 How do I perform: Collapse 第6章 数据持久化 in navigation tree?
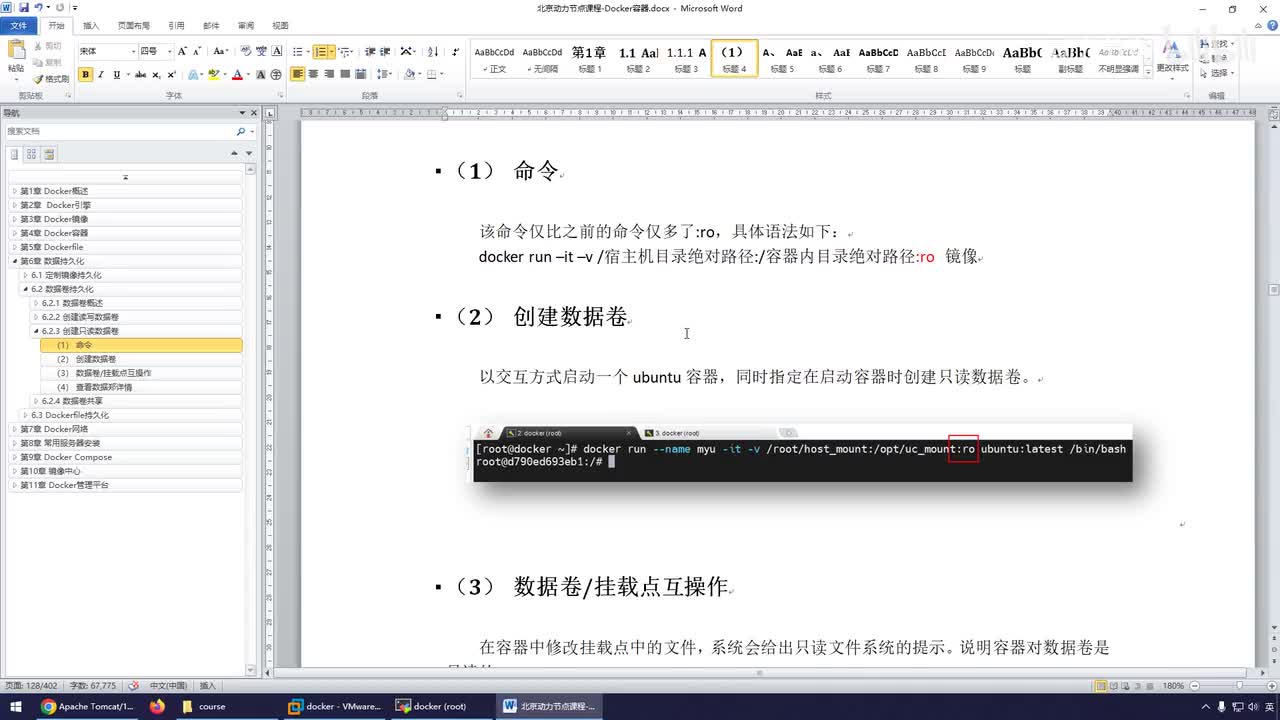tap(14, 261)
